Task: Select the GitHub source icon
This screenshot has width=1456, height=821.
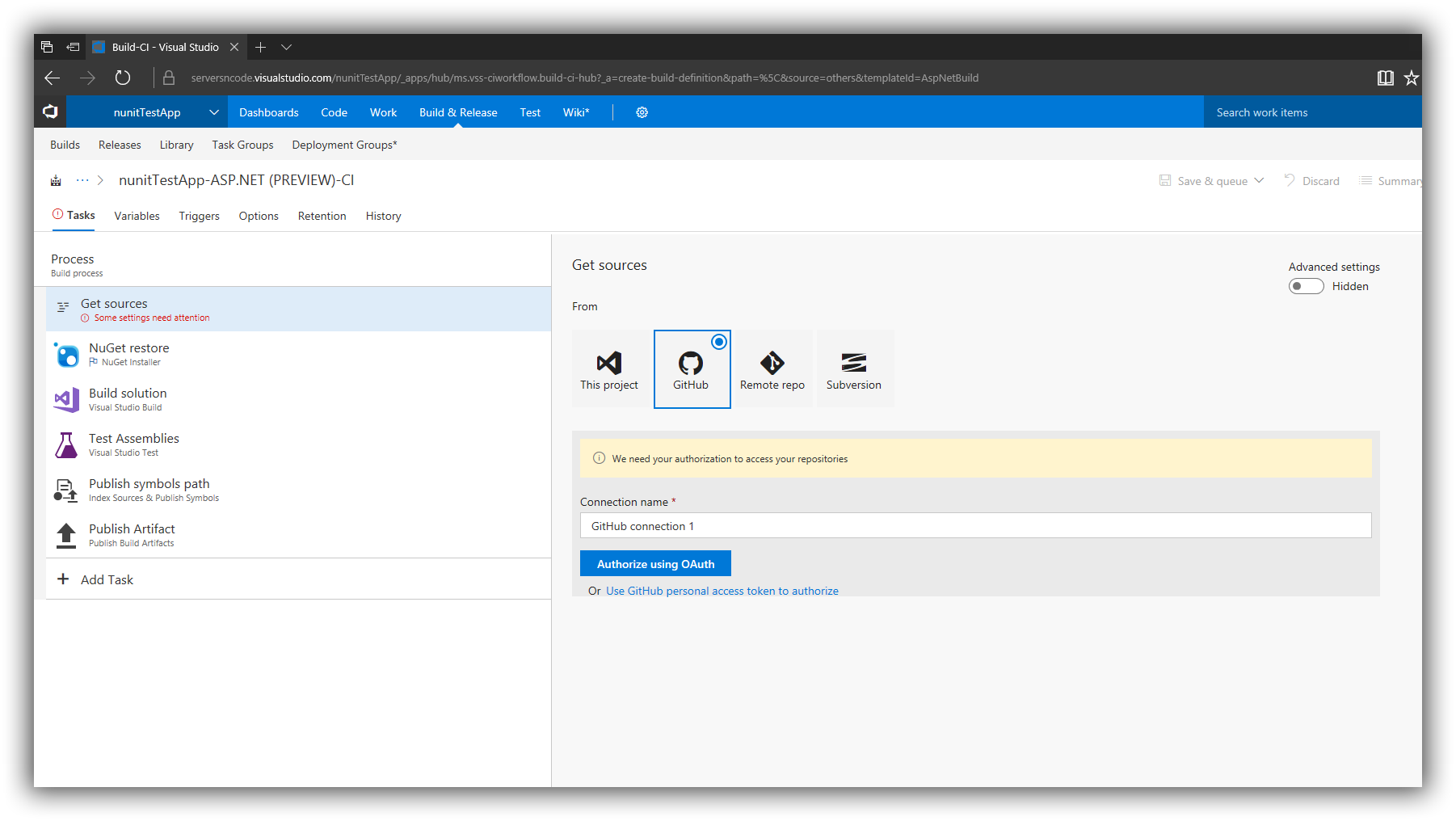Action: (691, 363)
